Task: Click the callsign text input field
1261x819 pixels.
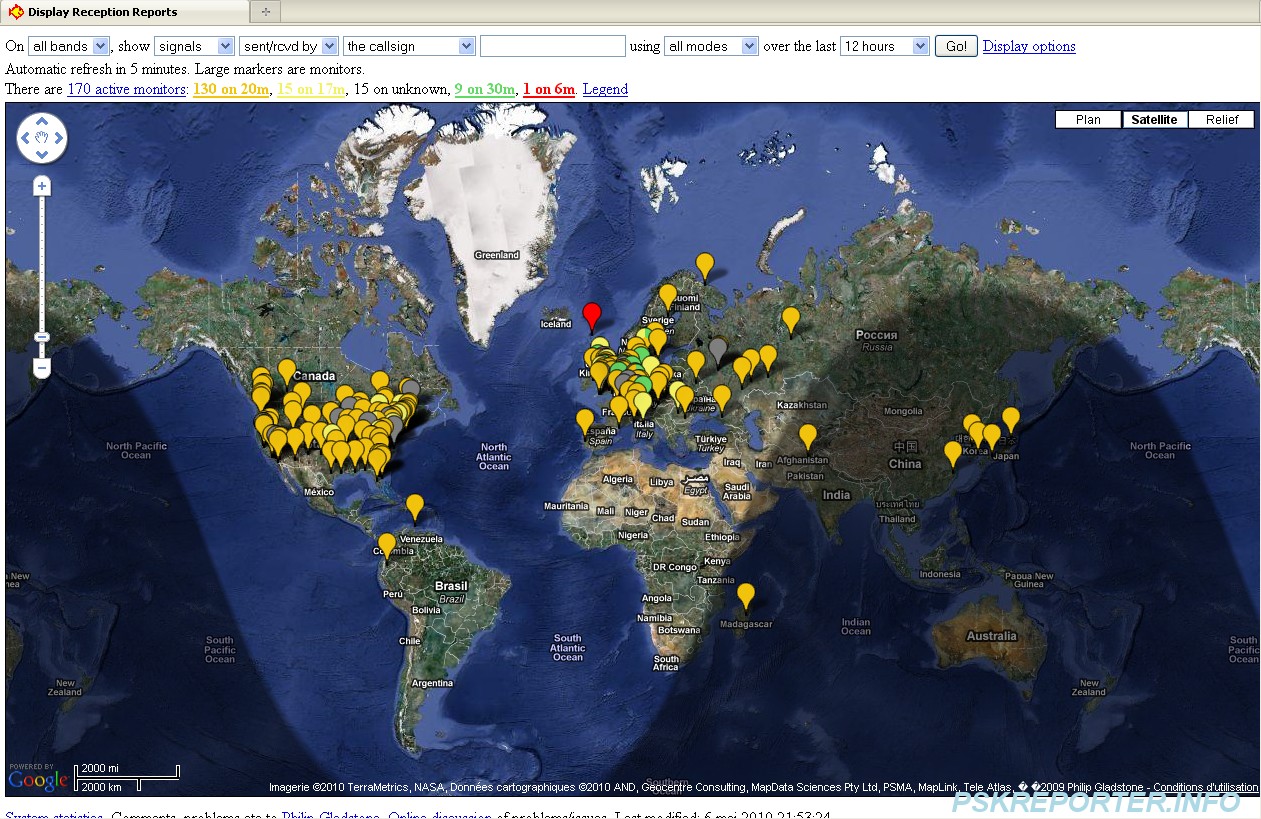Action: point(552,46)
